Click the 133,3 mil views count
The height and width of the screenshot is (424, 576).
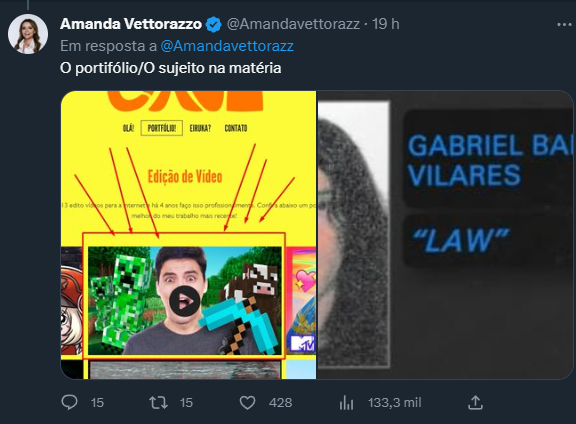click(395, 403)
